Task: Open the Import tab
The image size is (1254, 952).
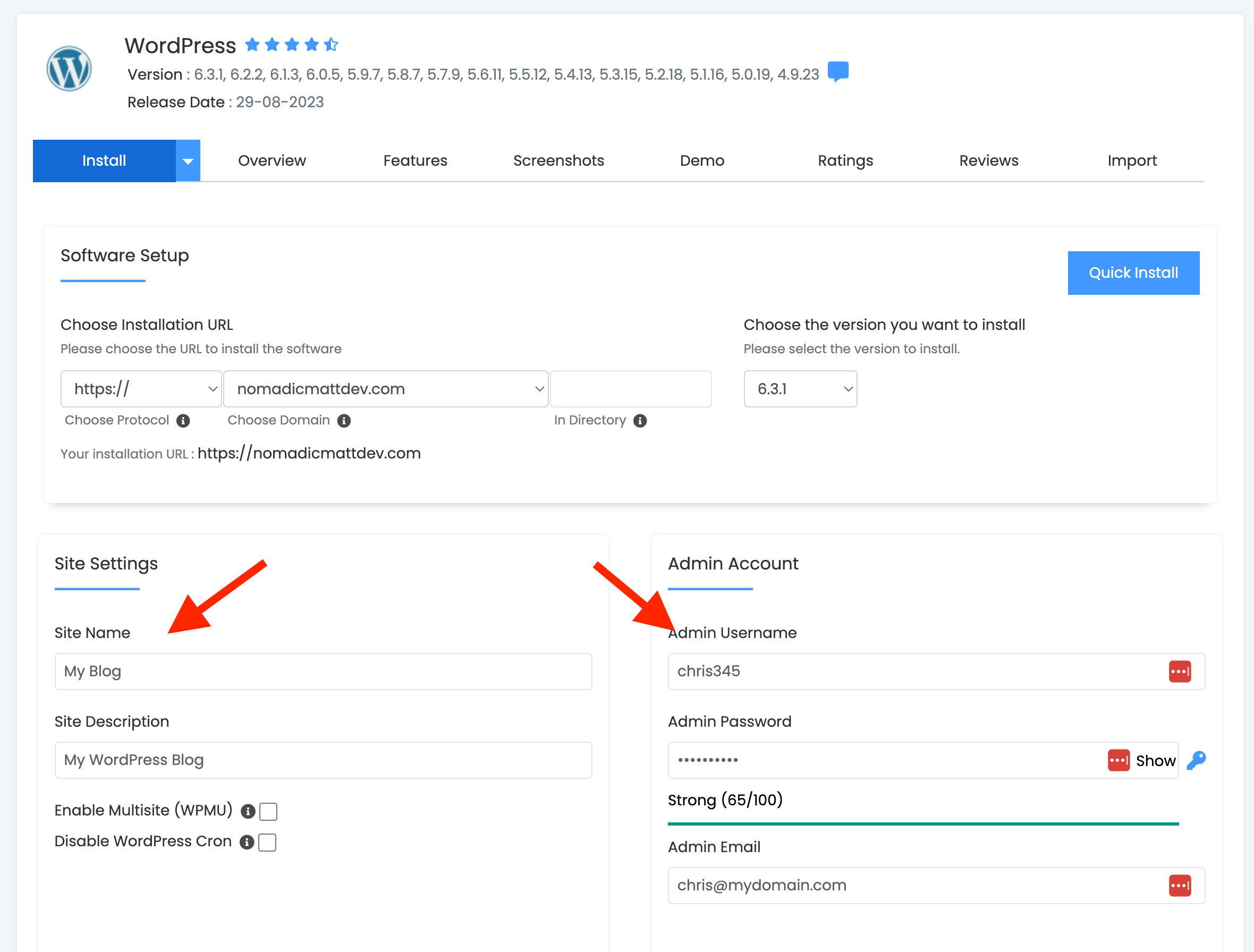Action: click(x=1132, y=161)
